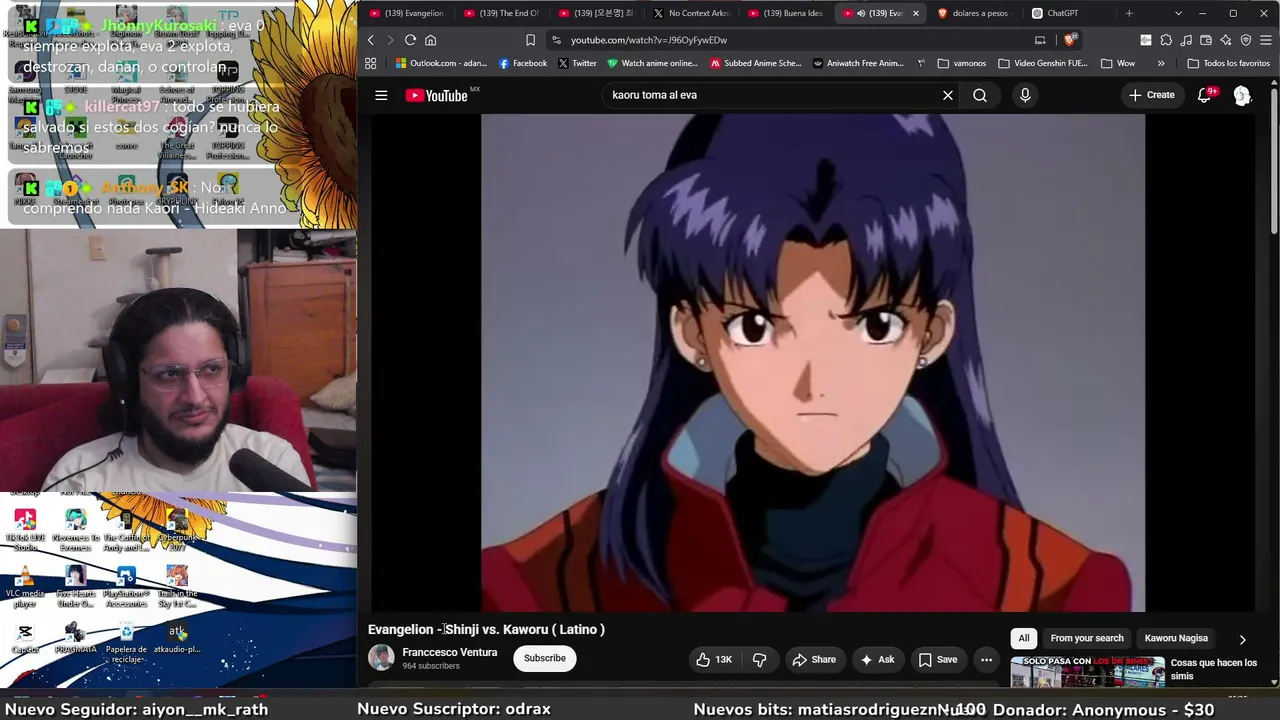The height and width of the screenshot is (720, 1280).
Task: Switch to the first Evangelion tab
Action: (407, 13)
